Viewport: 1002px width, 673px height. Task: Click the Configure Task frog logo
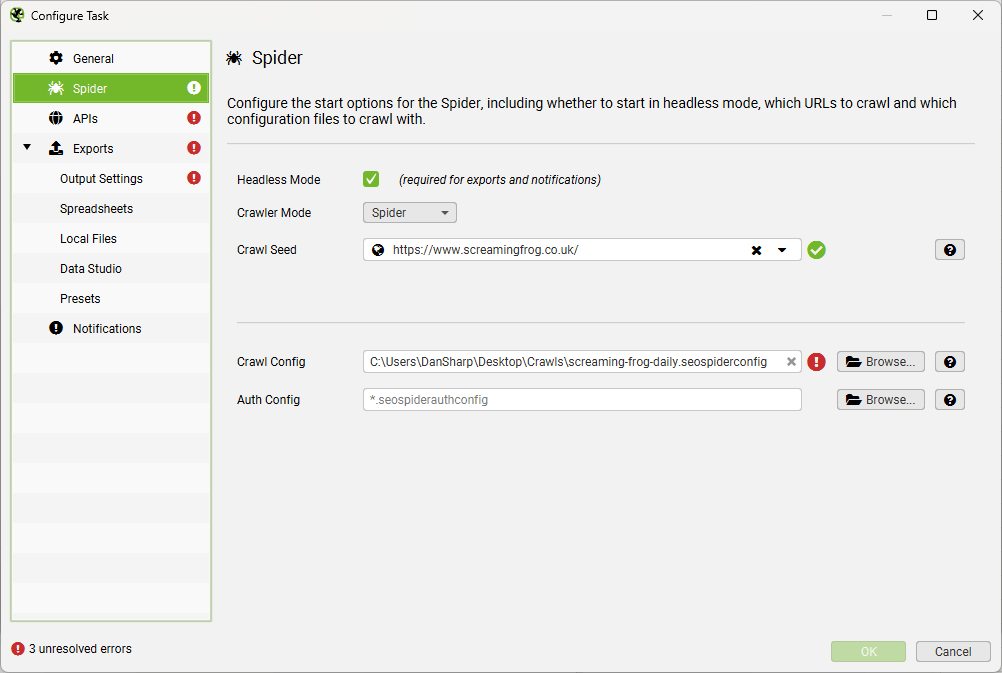tap(17, 15)
